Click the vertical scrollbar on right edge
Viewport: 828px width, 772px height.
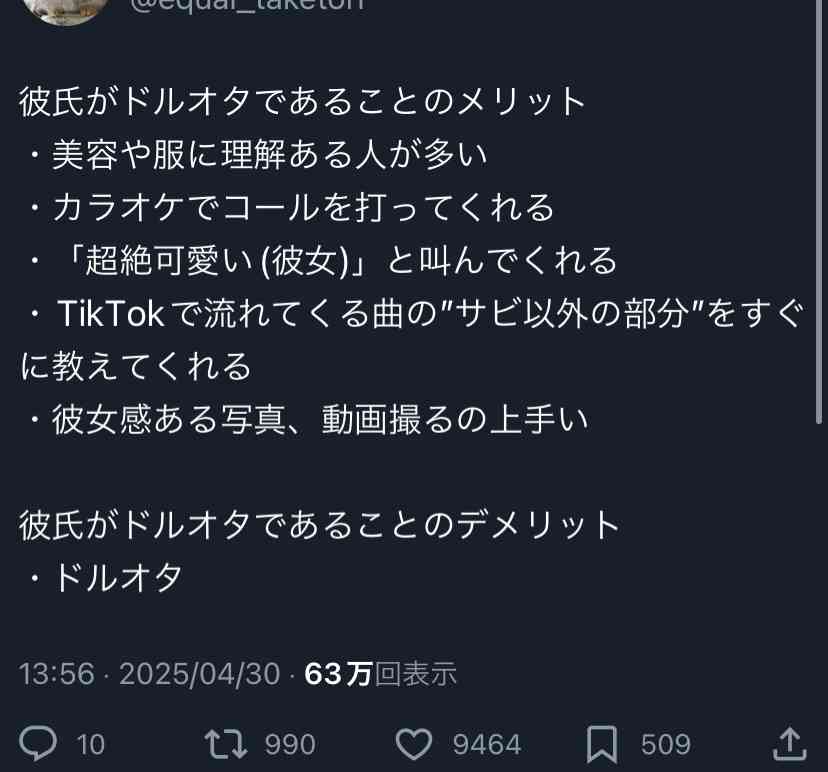[820, 211]
